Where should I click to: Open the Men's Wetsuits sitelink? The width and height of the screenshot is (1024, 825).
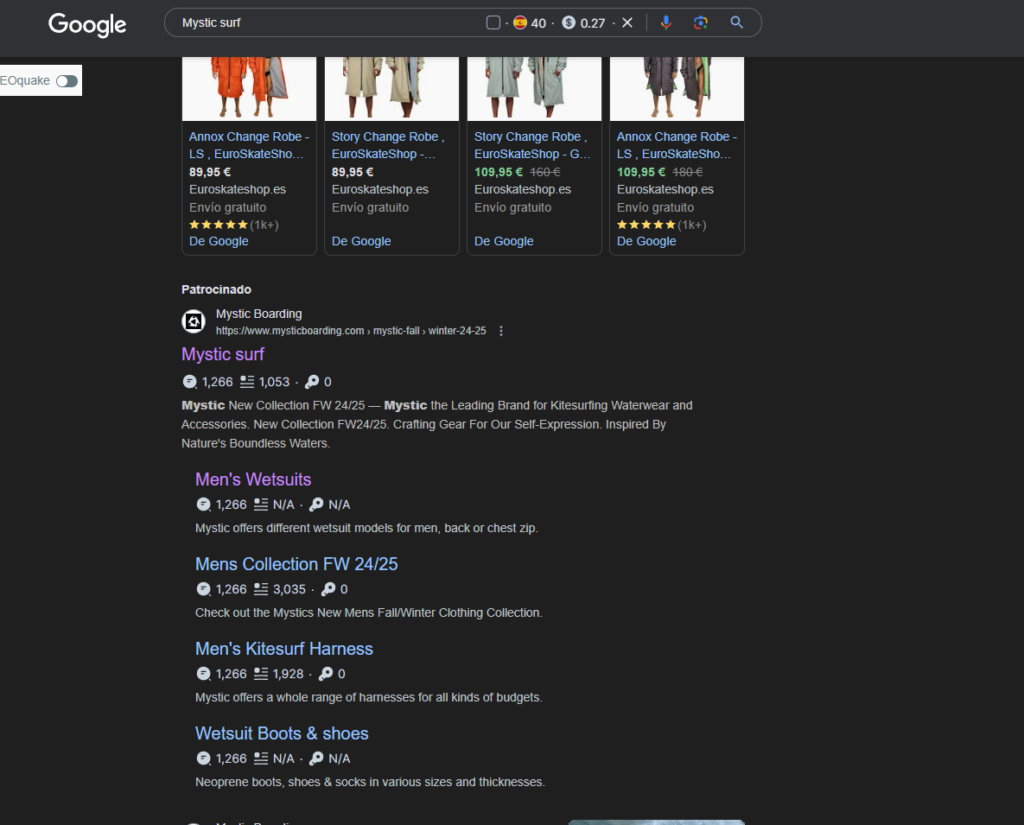(x=253, y=479)
